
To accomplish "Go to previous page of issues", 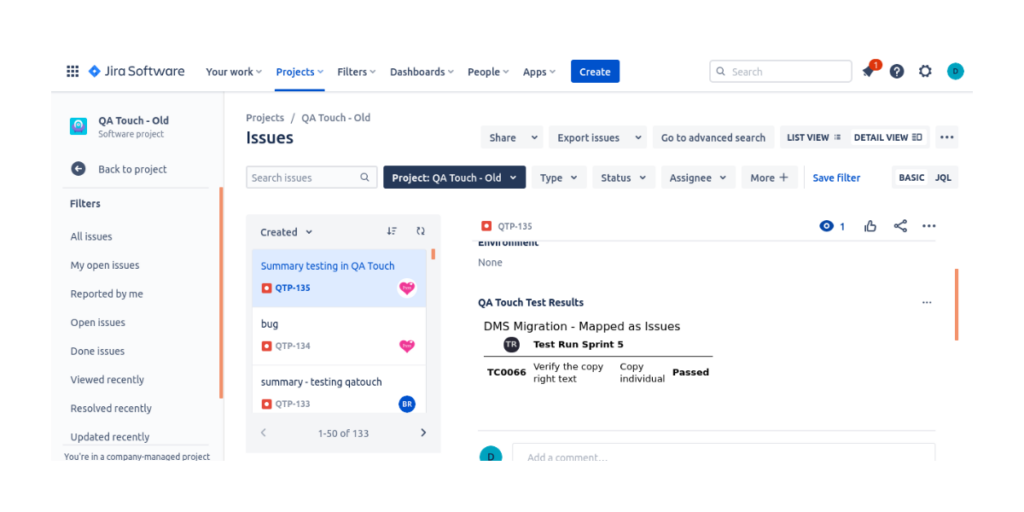I will point(264,432).
